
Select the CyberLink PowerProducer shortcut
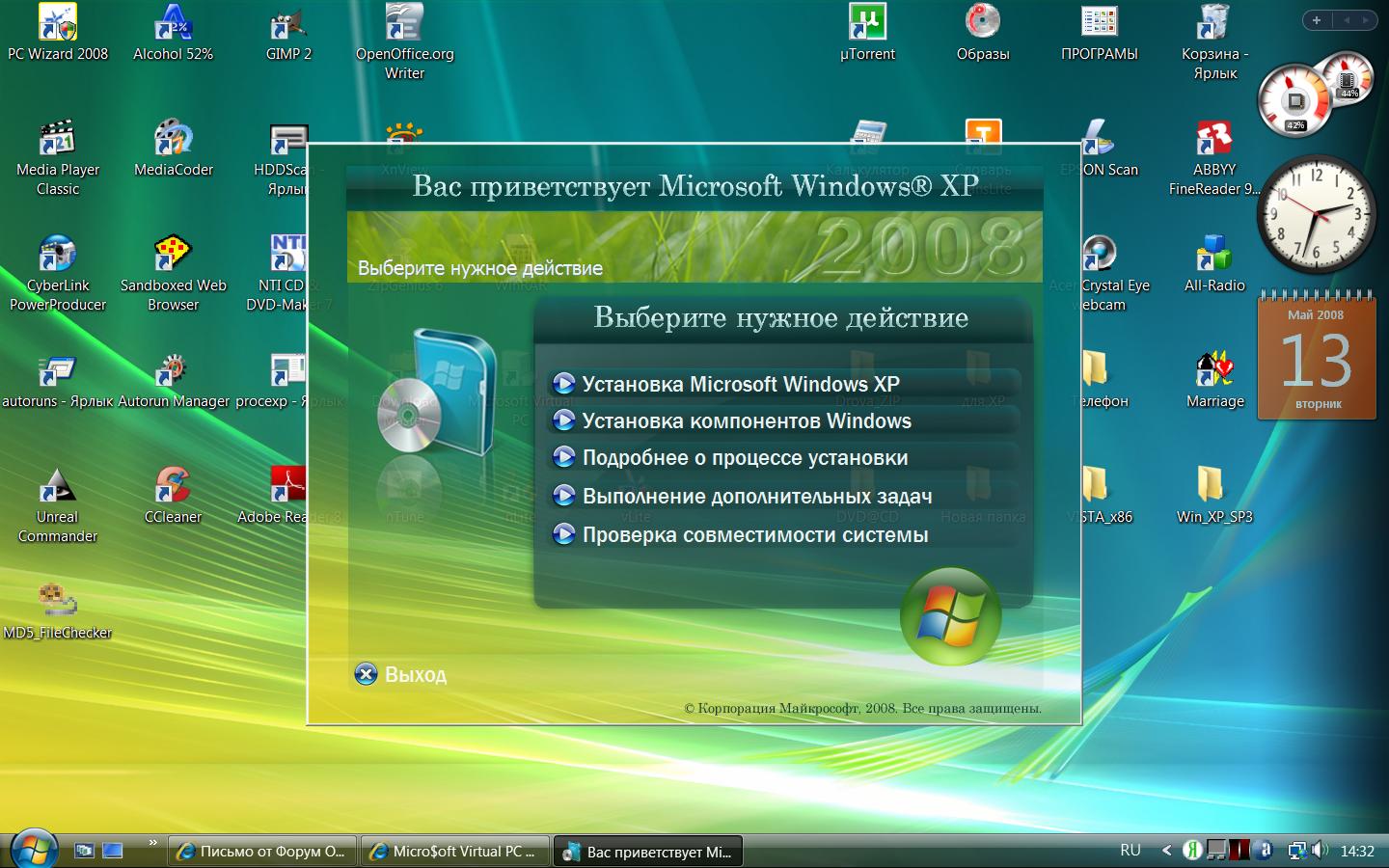(x=58, y=273)
